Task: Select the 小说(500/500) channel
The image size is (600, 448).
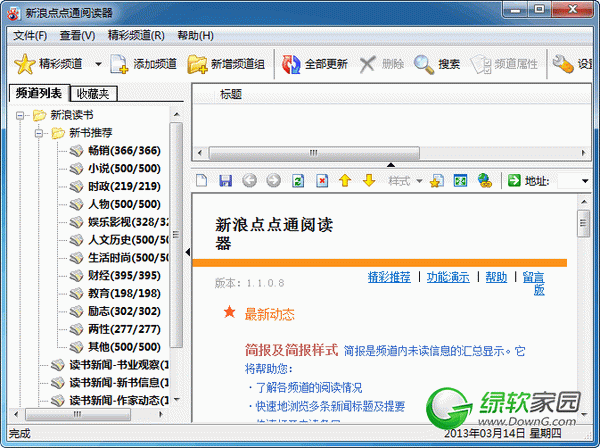Action: [124, 168]
